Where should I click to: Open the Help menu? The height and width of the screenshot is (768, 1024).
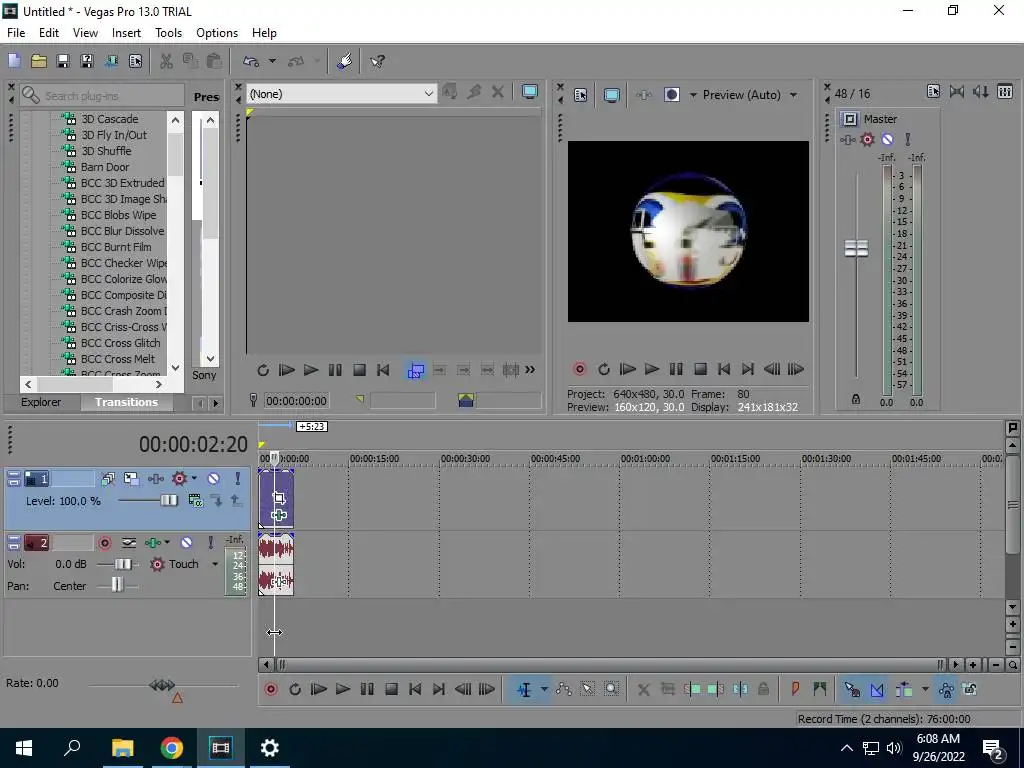coord(264,33)
